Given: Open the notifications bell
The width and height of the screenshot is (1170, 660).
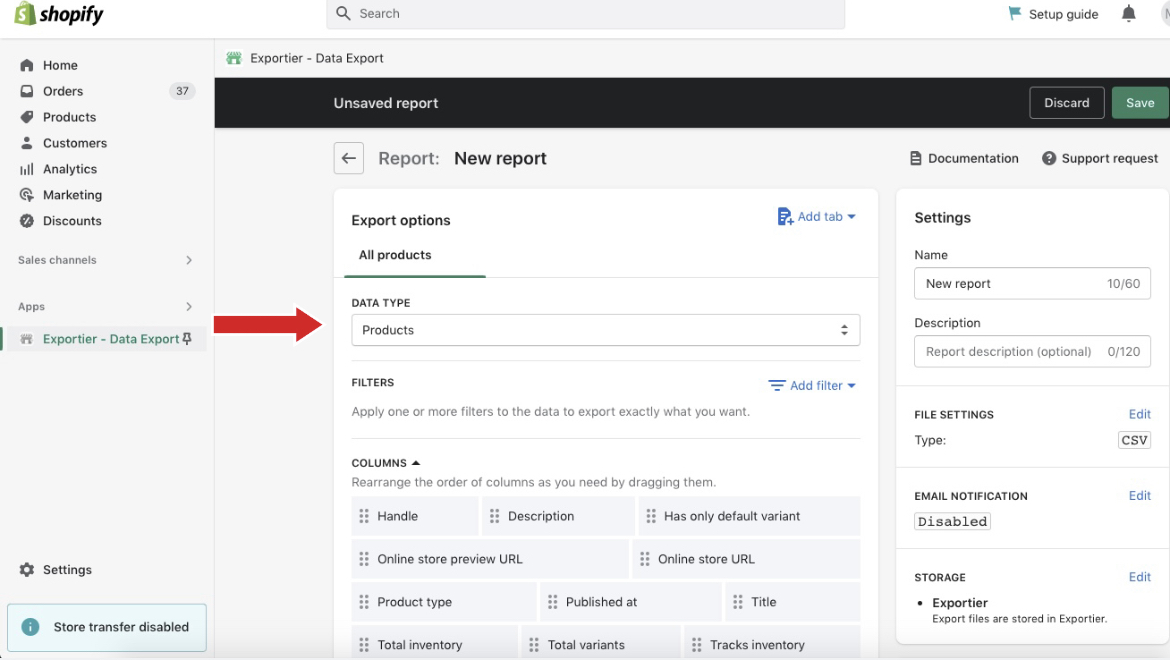Looking at the screenshot, I should click(x=1129, y=13).
